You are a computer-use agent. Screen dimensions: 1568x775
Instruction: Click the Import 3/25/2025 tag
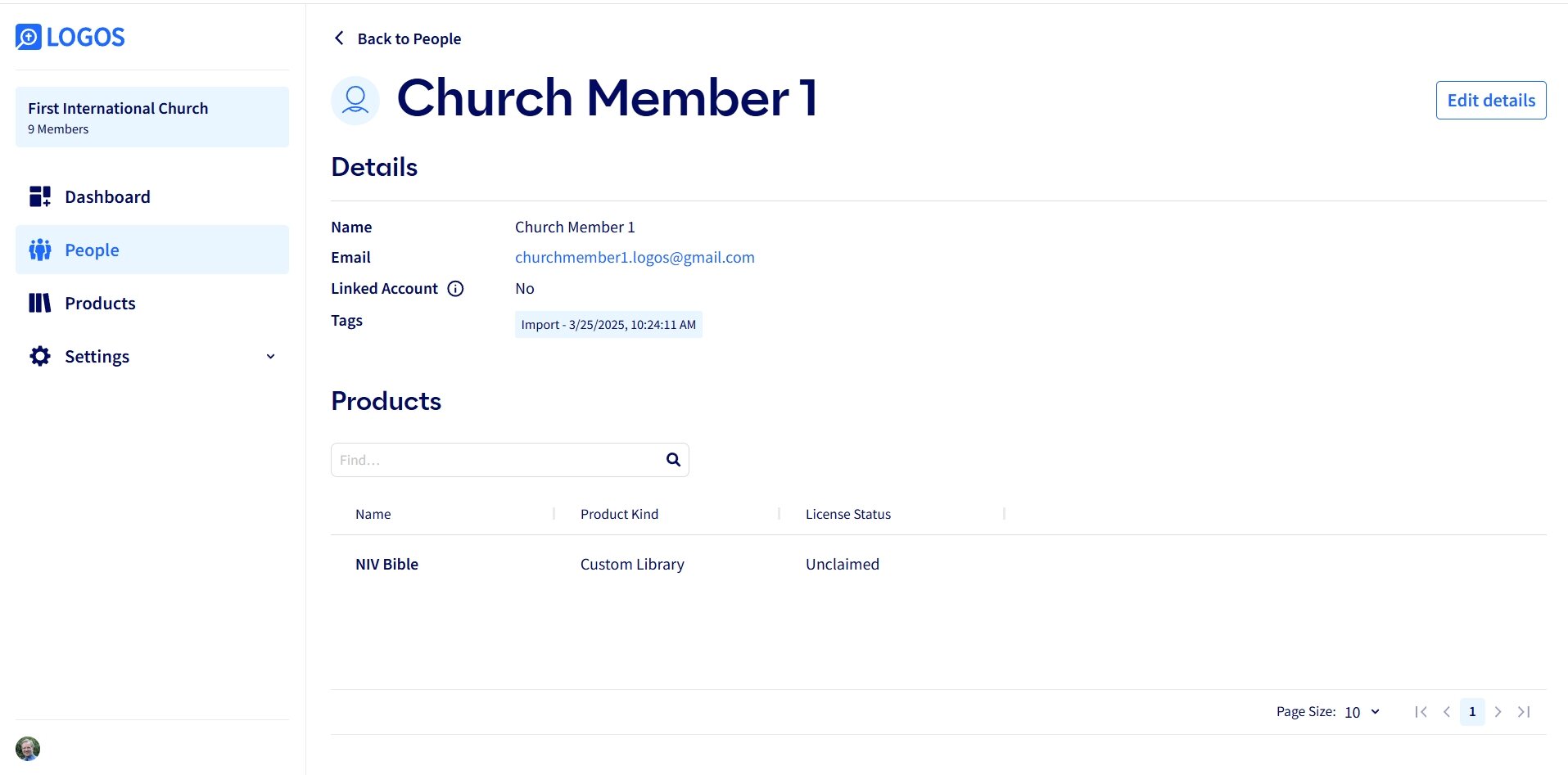tap(608, 324)
